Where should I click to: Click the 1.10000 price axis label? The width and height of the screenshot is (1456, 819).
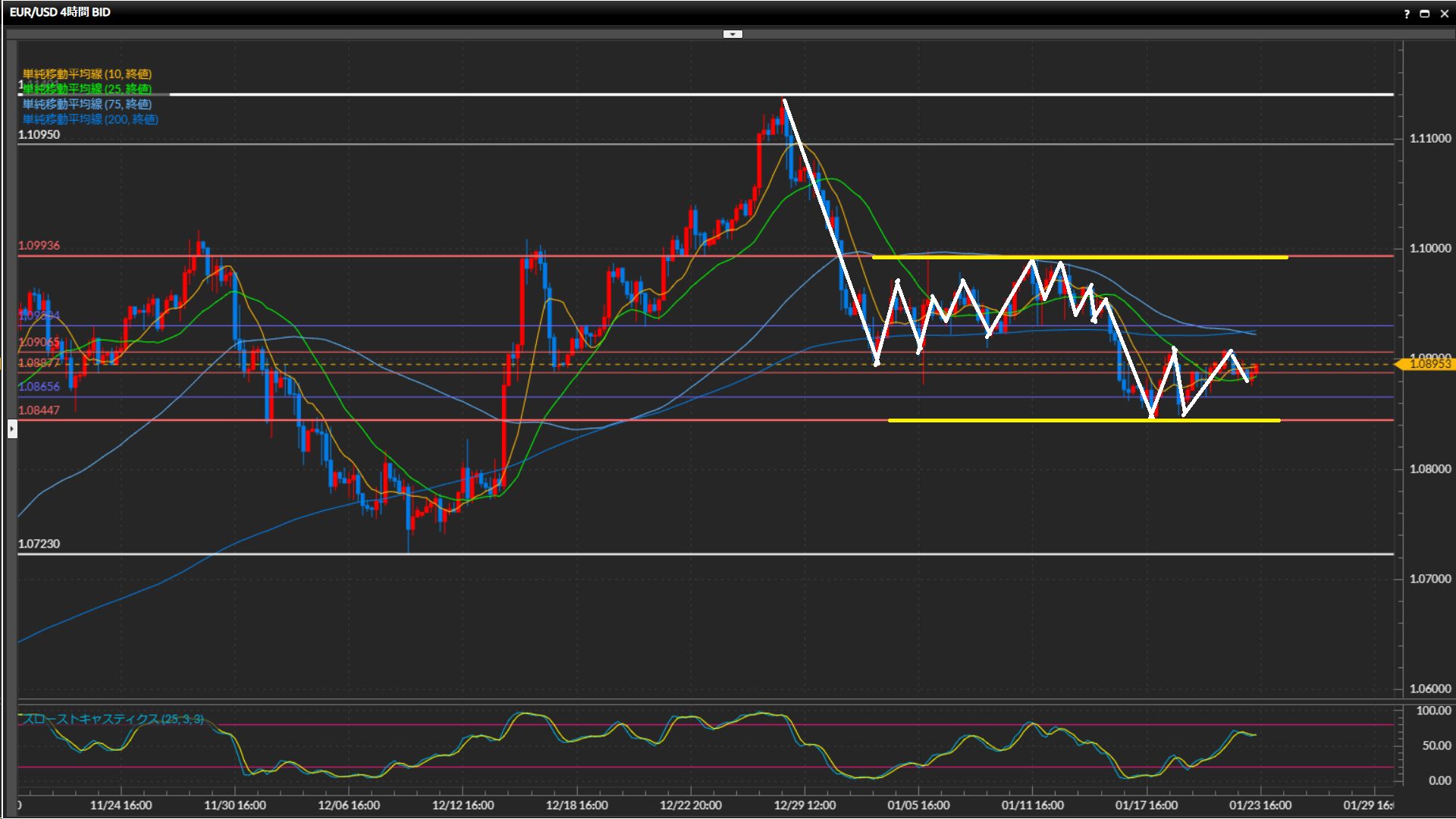click(1429, 249)
